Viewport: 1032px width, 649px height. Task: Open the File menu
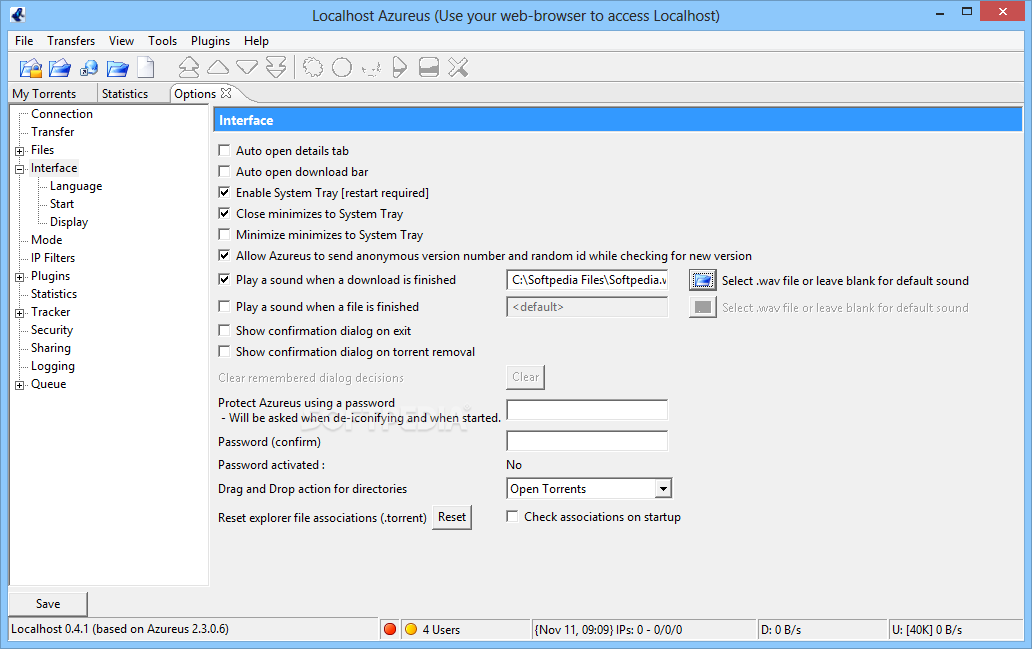coord(24,41)
